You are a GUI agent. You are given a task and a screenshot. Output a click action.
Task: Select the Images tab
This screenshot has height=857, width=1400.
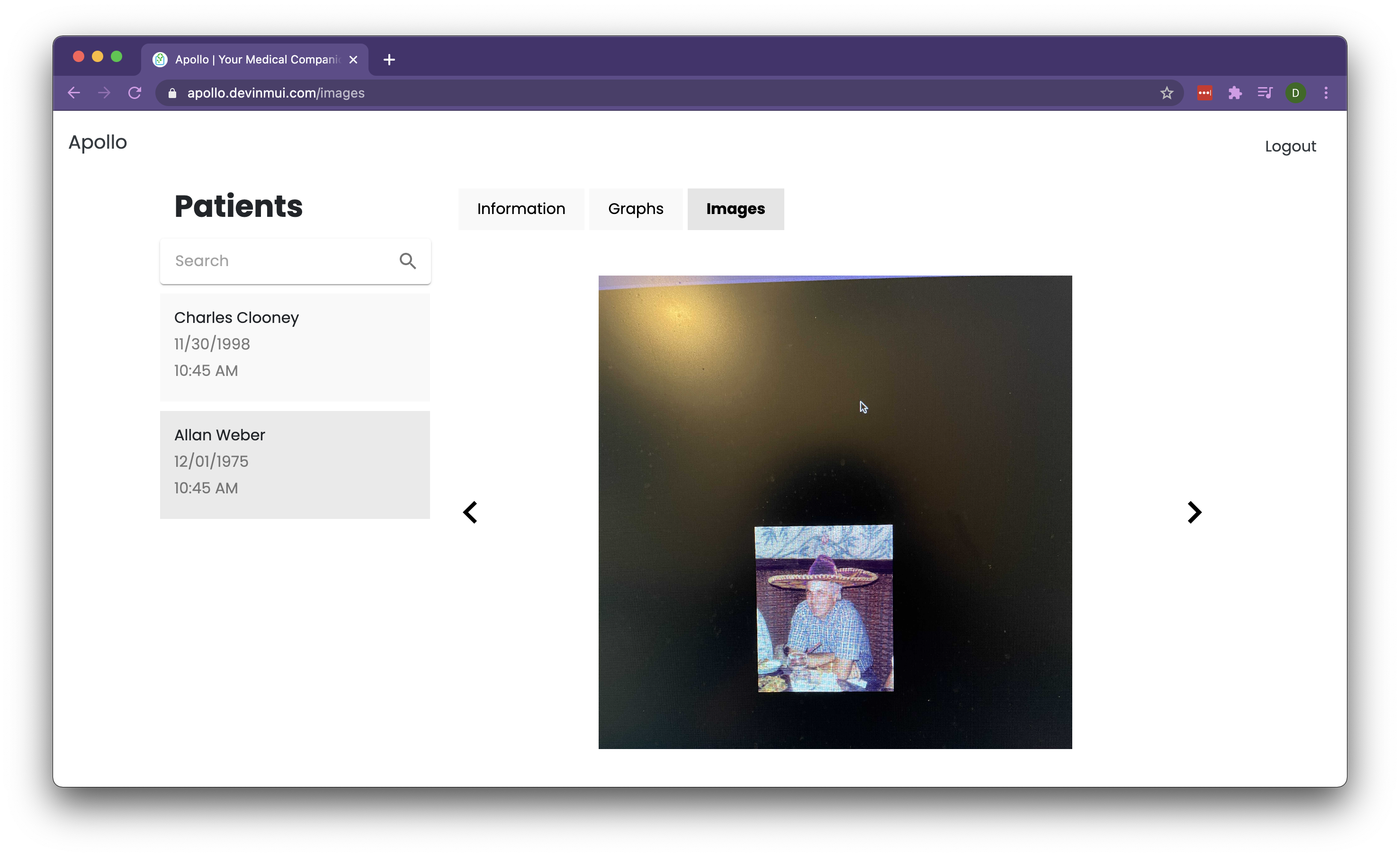point(735,209)
